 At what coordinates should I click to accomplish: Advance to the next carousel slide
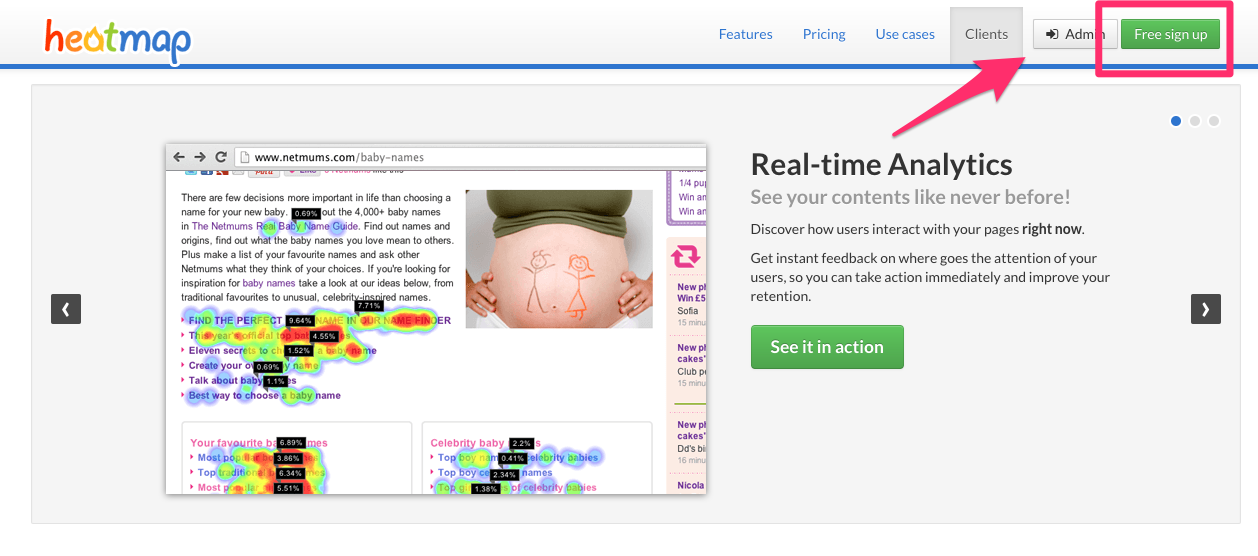[1205, 309]
